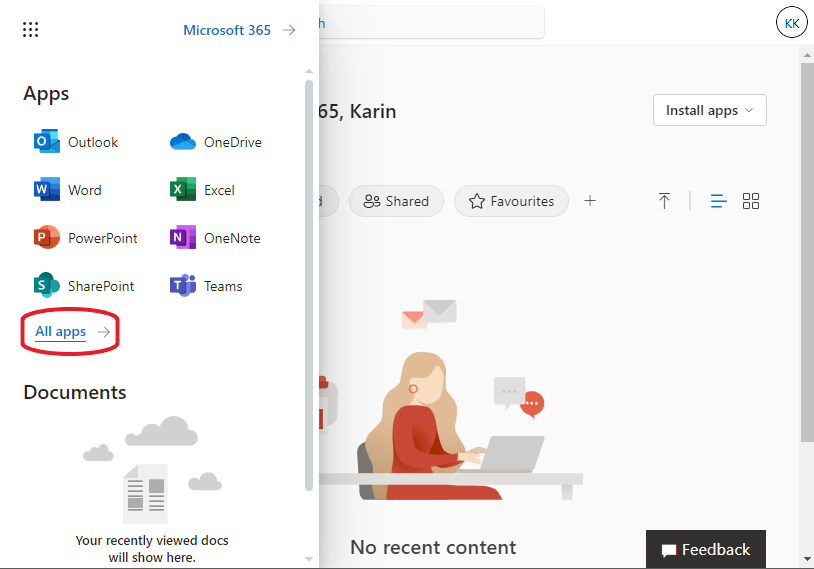Click recently viewed docs message
814x569 pixels.
coord(152,549)
